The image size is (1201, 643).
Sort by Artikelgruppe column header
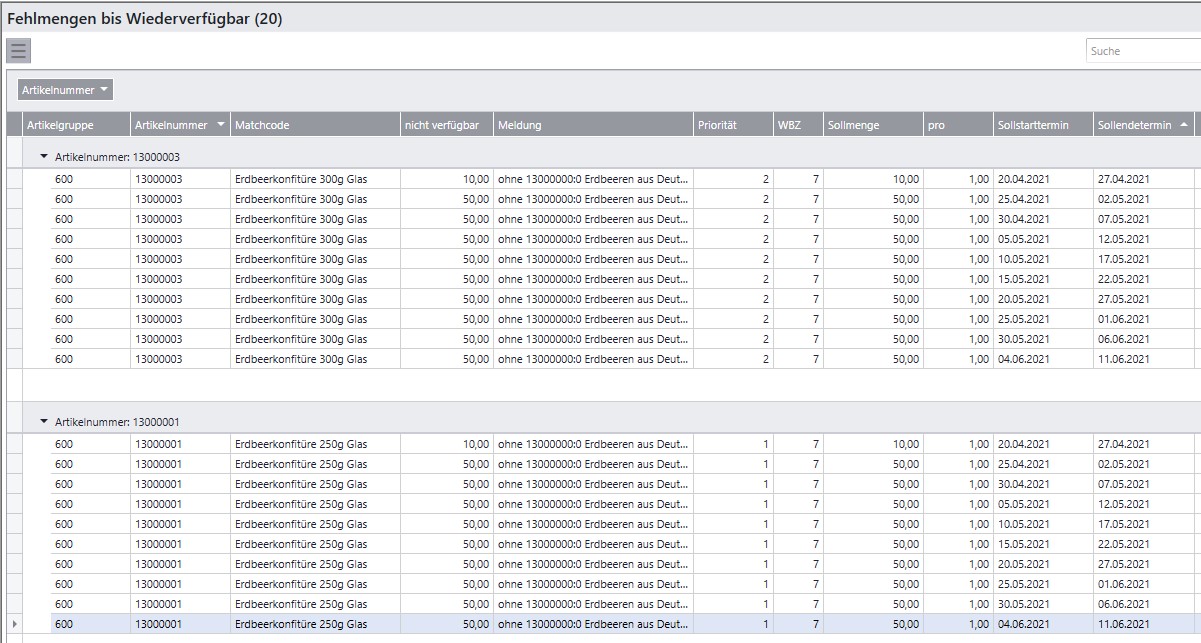pos(60,125)
